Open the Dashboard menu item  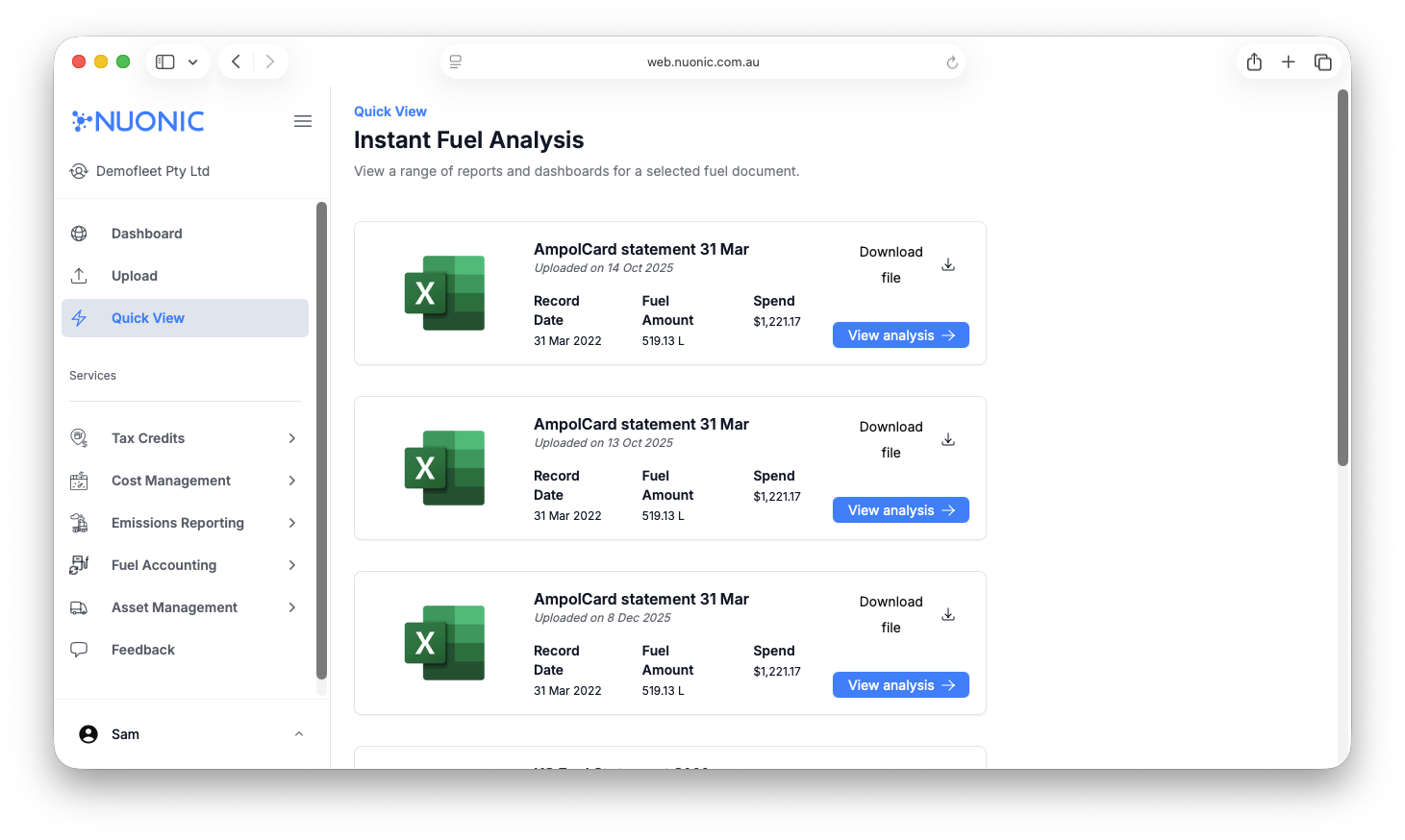(x=146, y=234)
